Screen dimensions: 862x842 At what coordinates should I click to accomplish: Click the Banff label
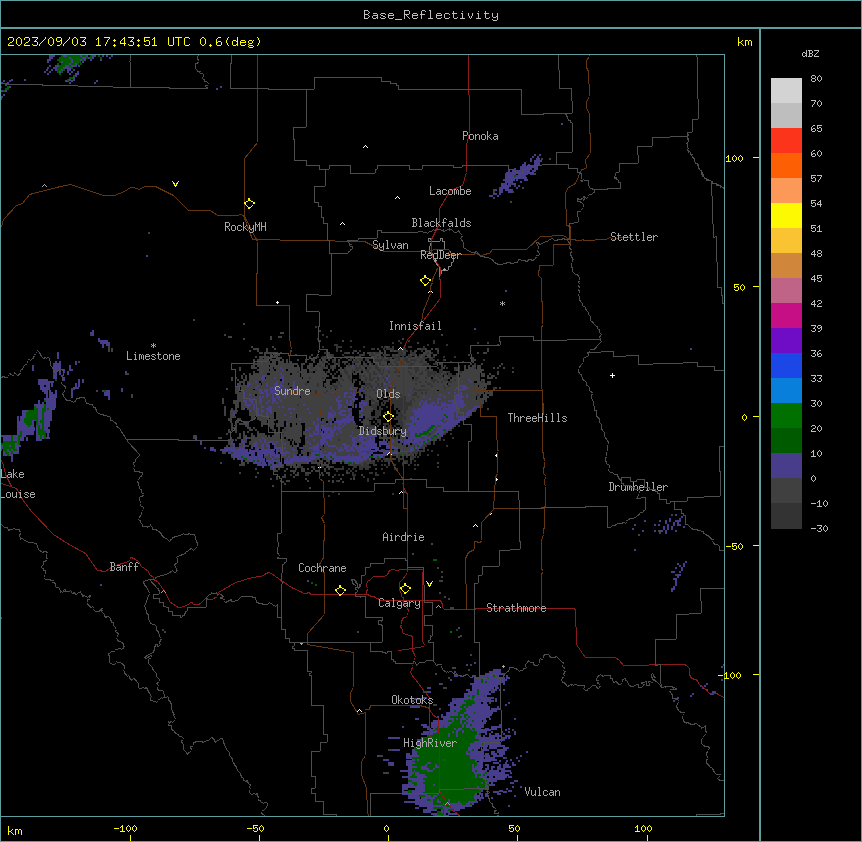click(x=124, y=567)
